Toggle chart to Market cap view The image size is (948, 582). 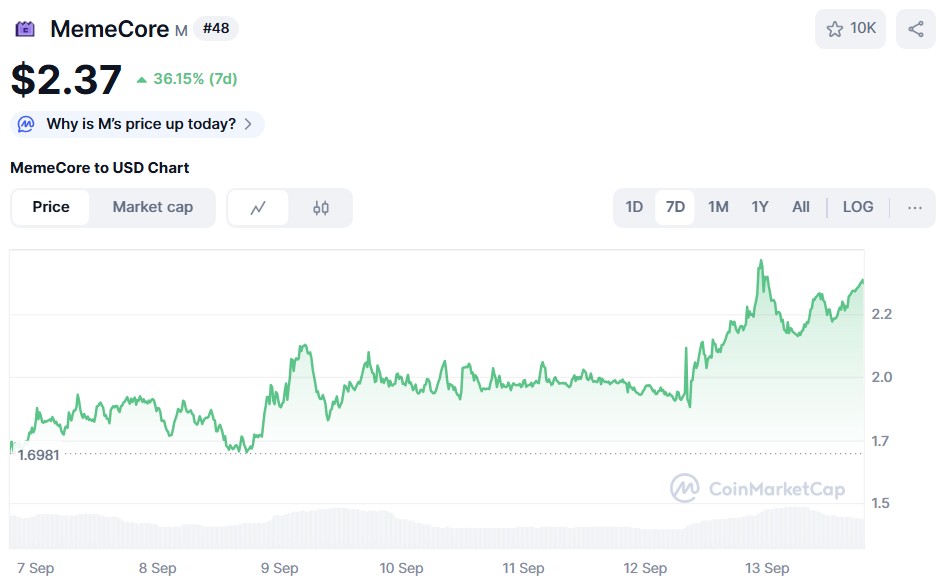pyautogui.click(x=153, y=207)
